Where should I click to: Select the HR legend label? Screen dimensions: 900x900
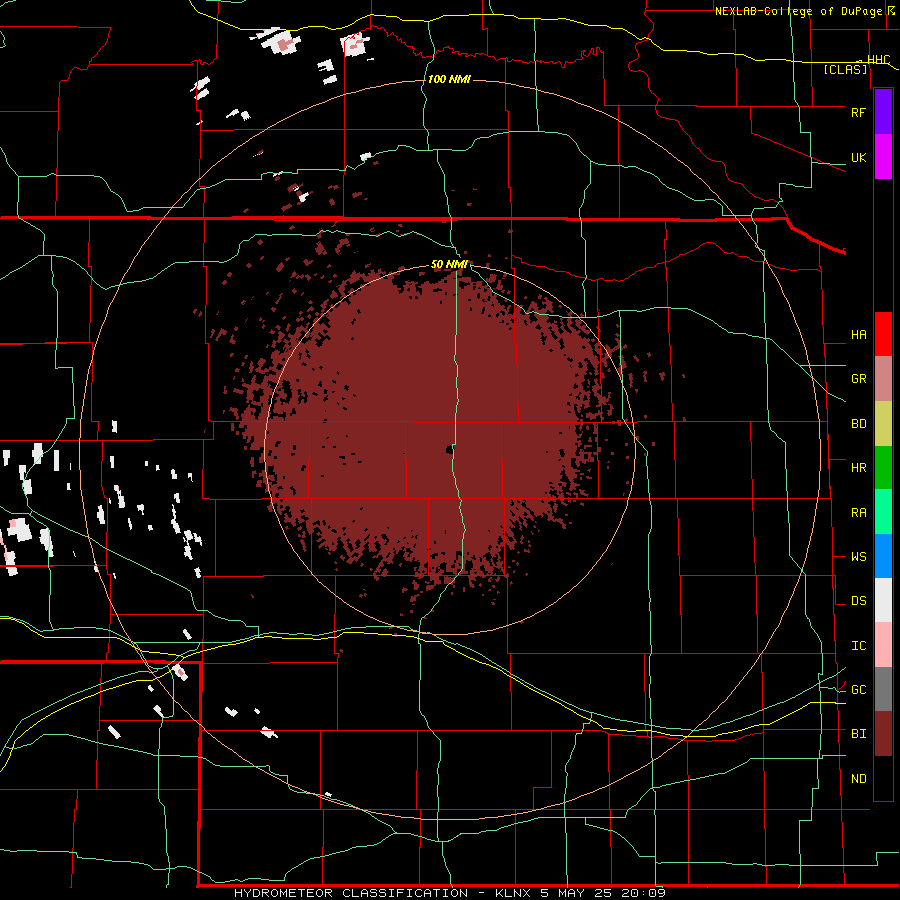(x=858, y=468)
